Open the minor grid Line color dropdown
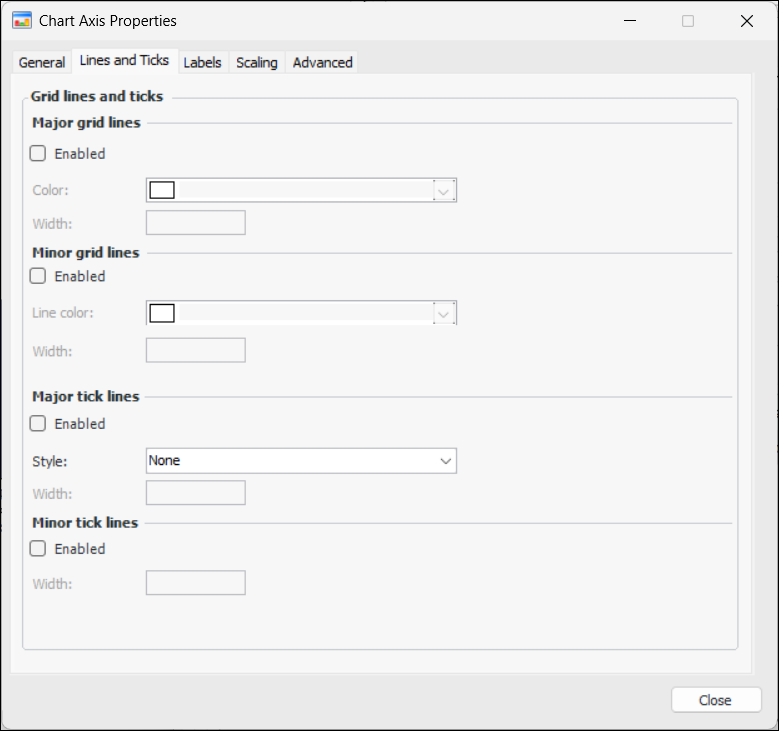Viewport: 779px width, 731px height. pyautogui.click(x=445, y=313)
